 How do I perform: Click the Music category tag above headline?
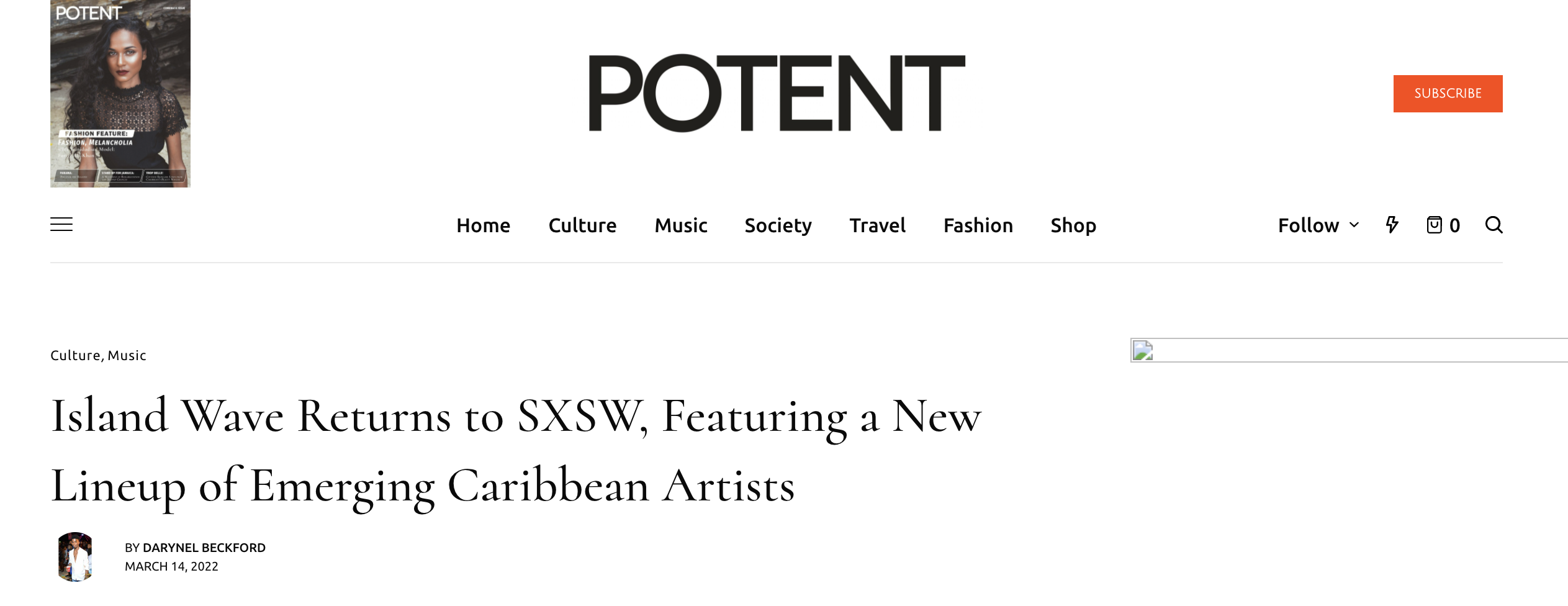click(127, 355)
